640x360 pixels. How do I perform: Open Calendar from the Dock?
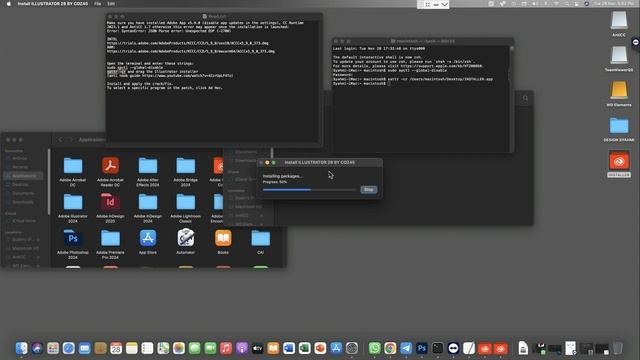point(116,348)
